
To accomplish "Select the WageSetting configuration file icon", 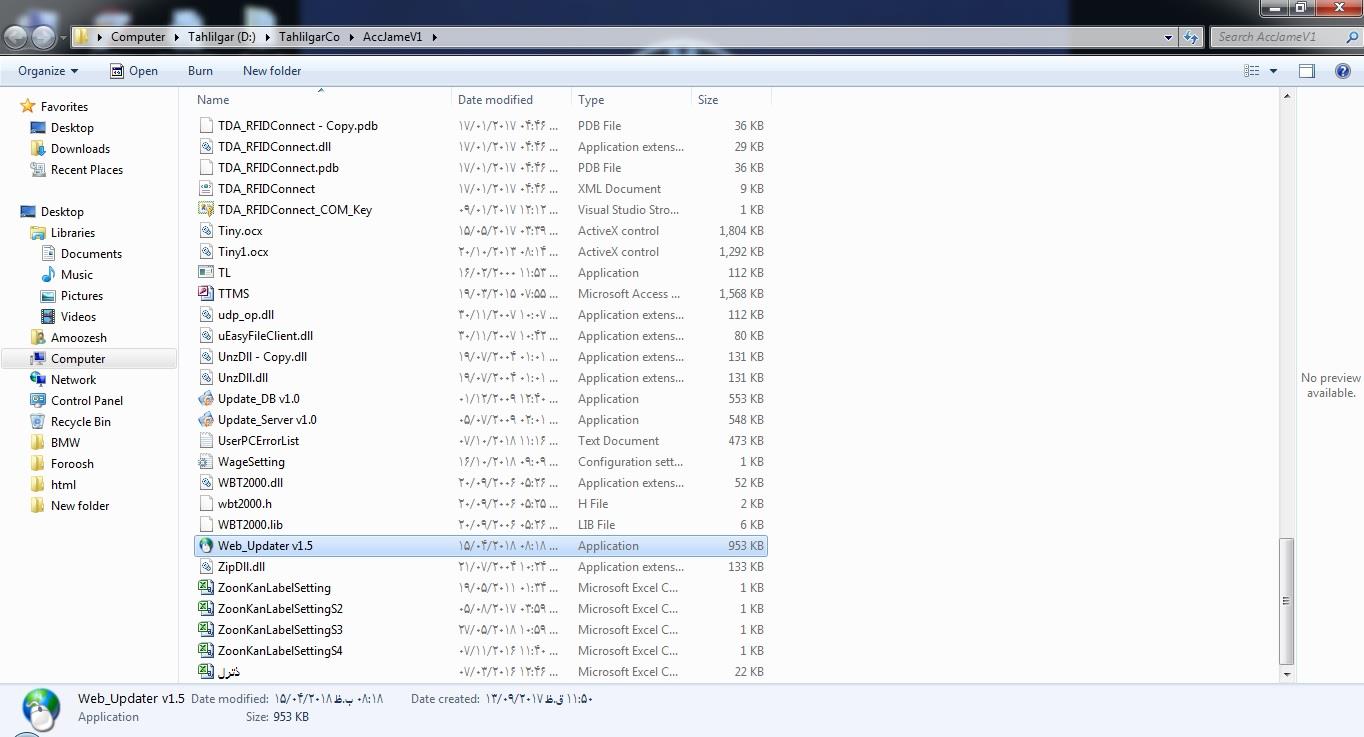I will (206, 462).
